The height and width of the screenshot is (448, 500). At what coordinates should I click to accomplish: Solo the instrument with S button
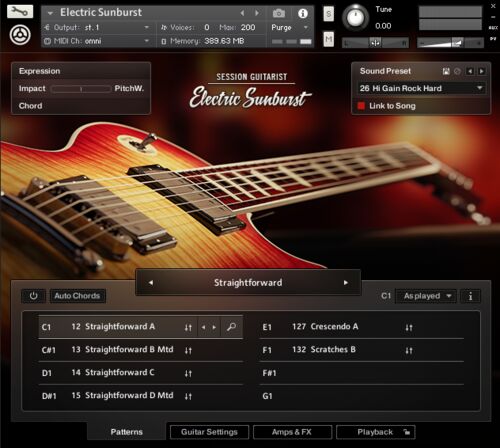pyautogui.click(x=329, y=14)
